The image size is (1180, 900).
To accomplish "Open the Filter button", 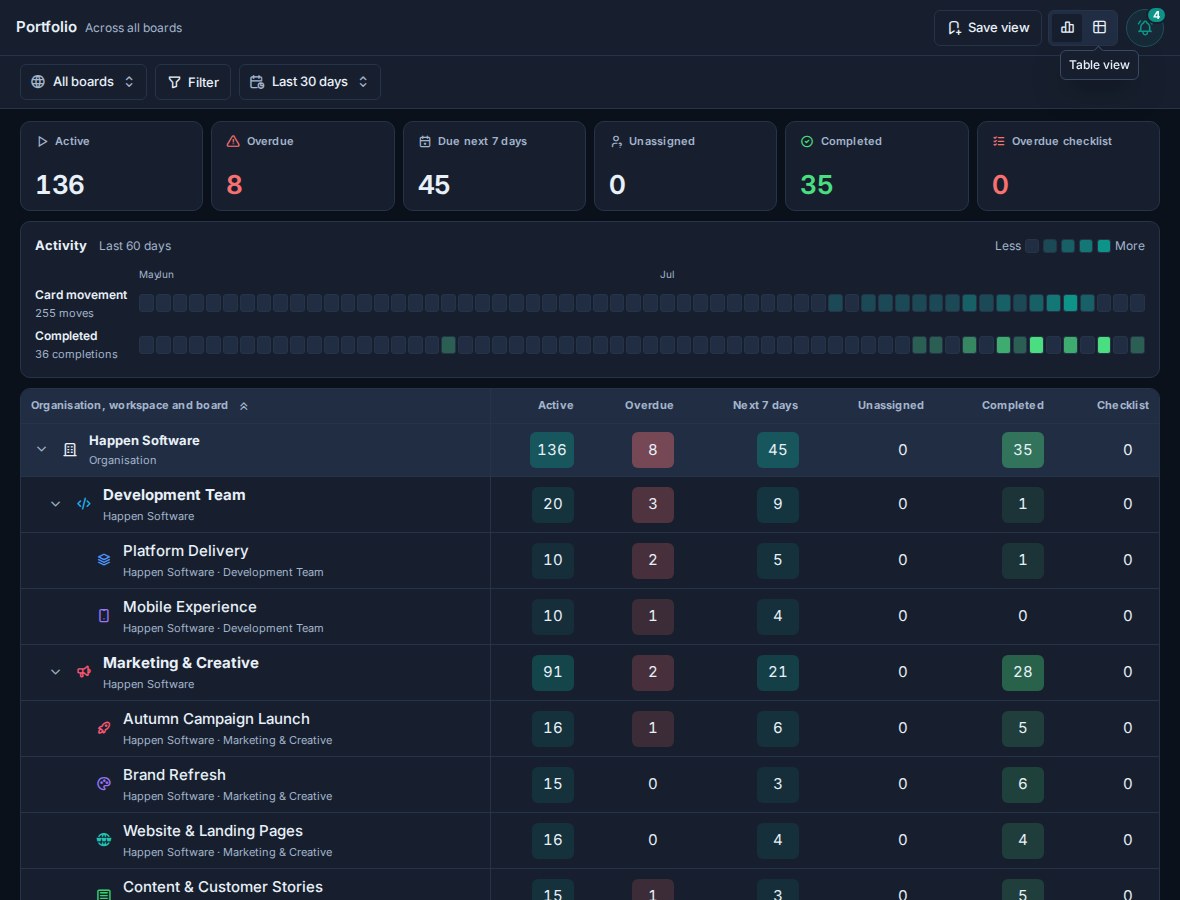I will tap(193, 81).
